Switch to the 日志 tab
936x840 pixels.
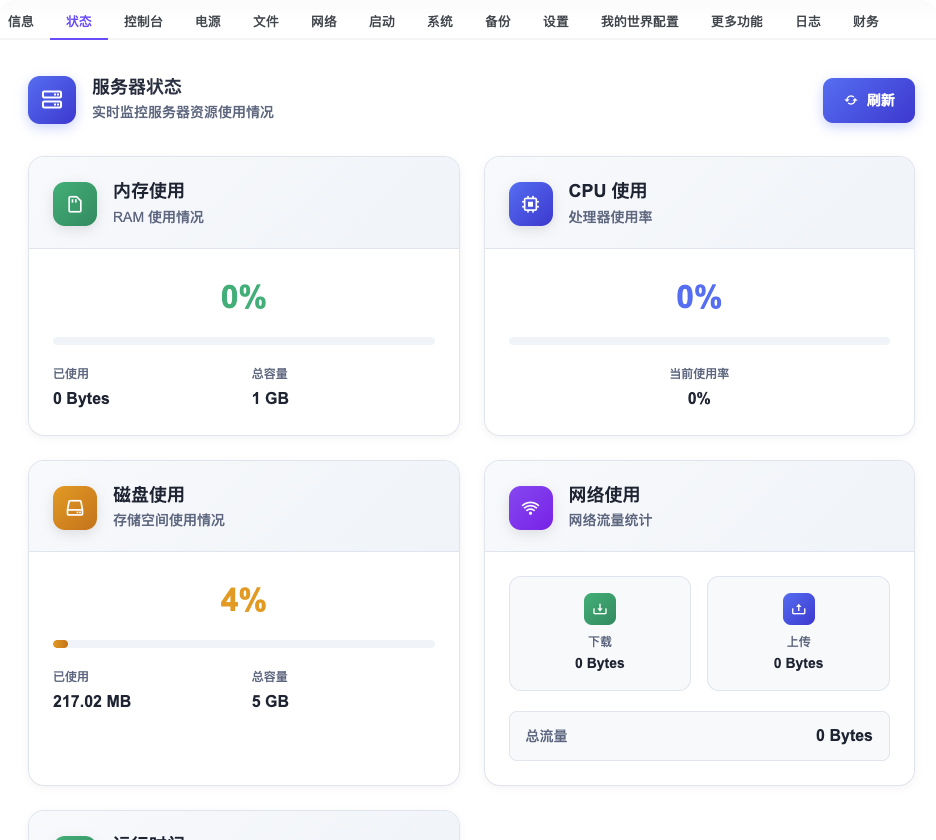tap(808, 21)
